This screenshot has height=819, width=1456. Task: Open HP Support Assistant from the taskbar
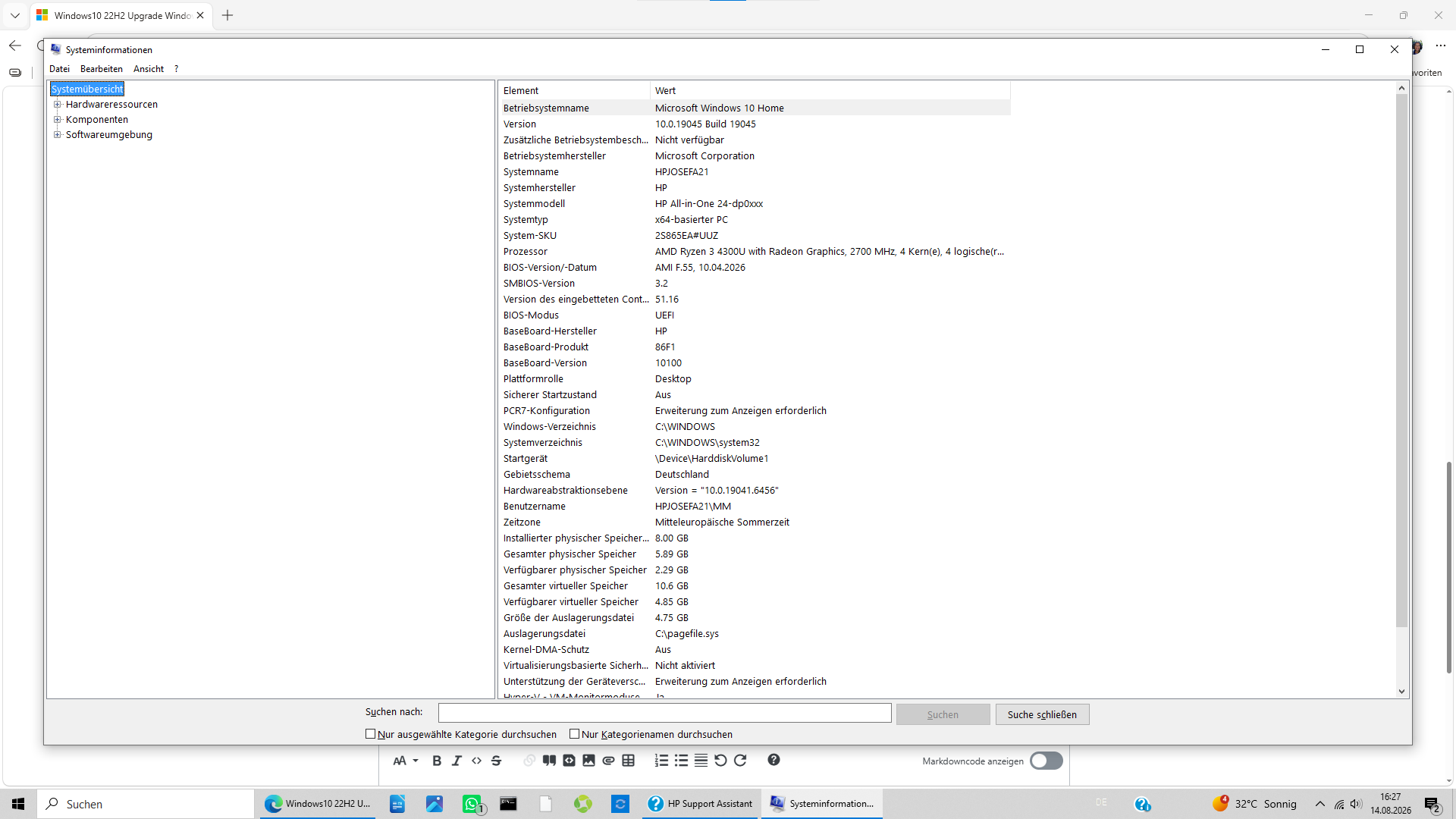tap(701, 804)
